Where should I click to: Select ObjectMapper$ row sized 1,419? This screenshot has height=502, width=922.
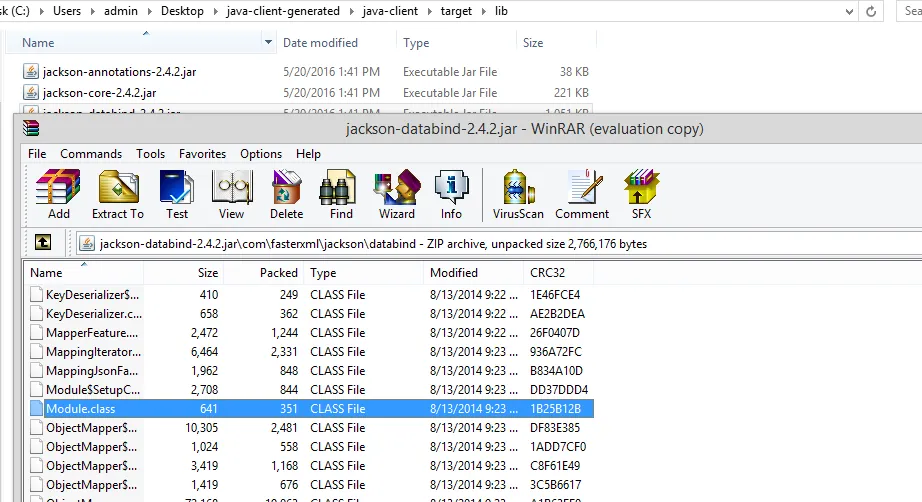[310, 485]
